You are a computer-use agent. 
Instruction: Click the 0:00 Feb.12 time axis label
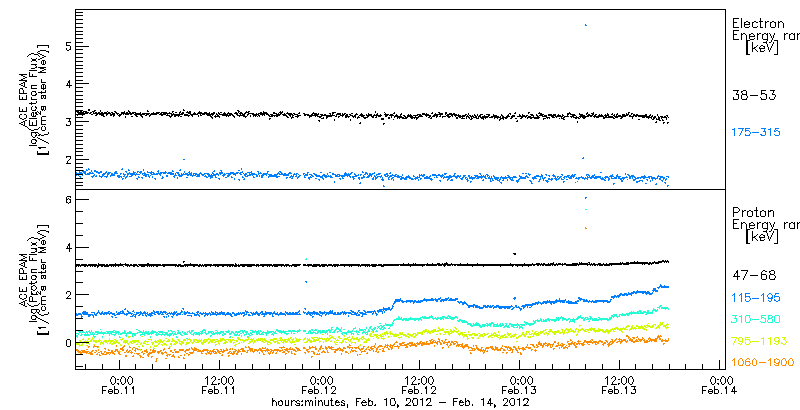click(x=320, y=386)
